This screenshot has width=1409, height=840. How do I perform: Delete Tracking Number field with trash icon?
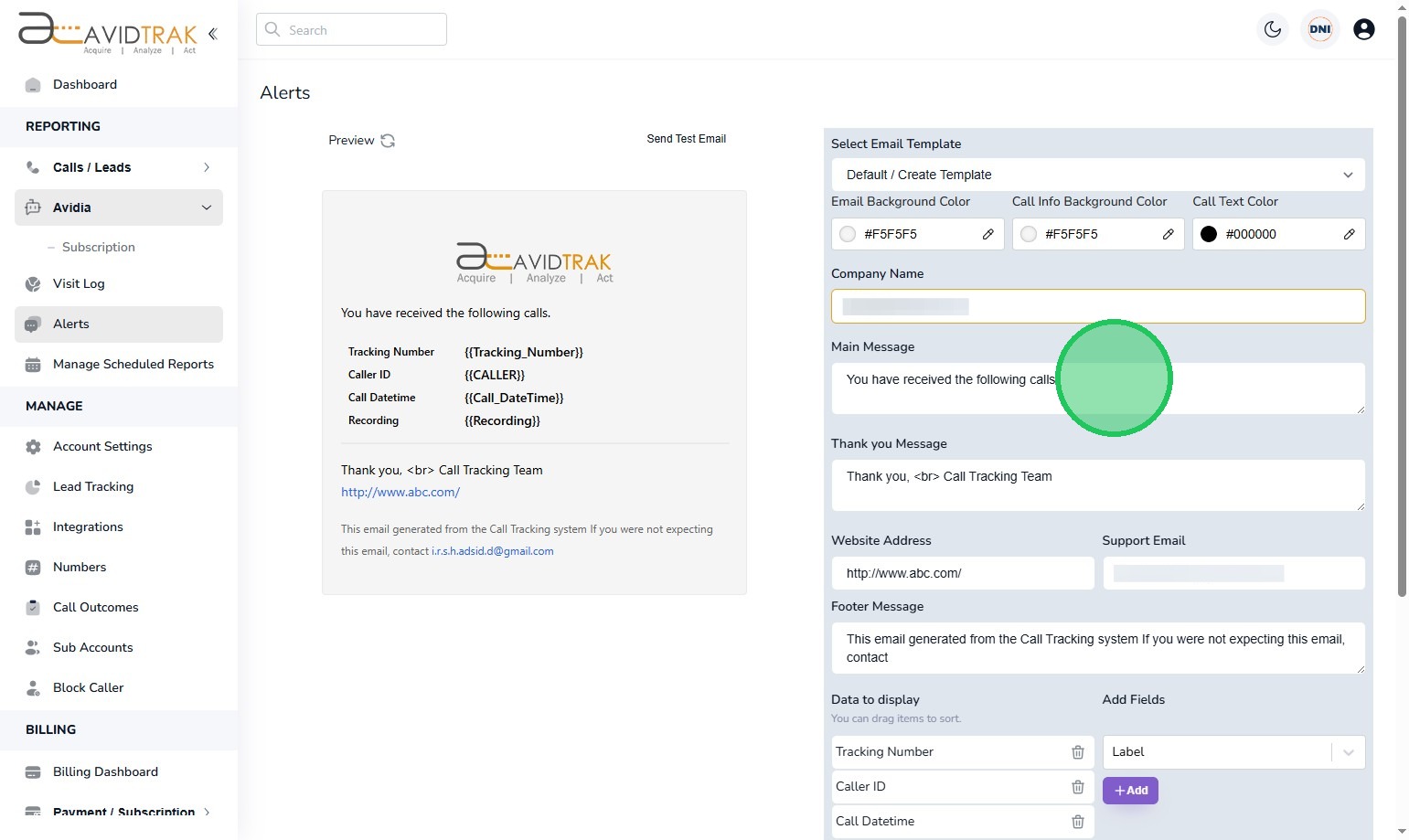pos(1077,752)
